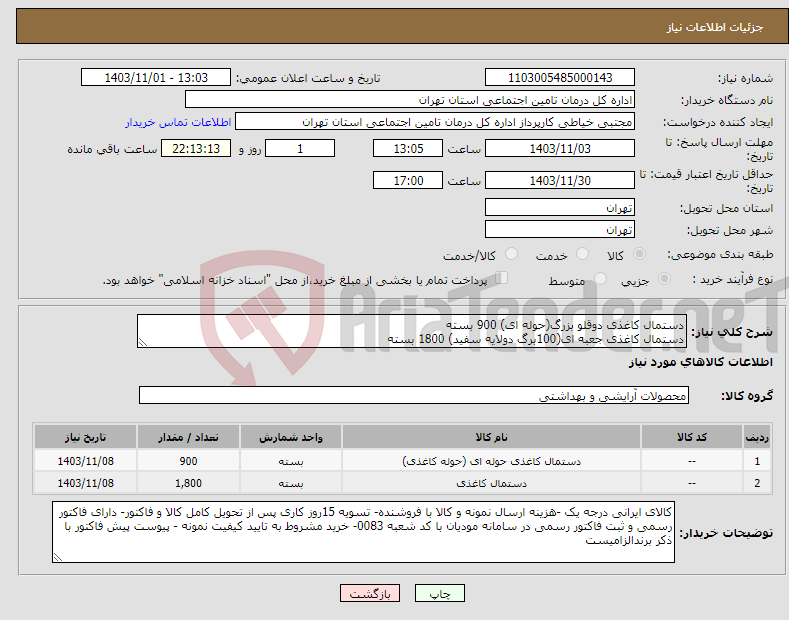
Task: Select the خدمت radio button
Action: [x=582, y=254]
